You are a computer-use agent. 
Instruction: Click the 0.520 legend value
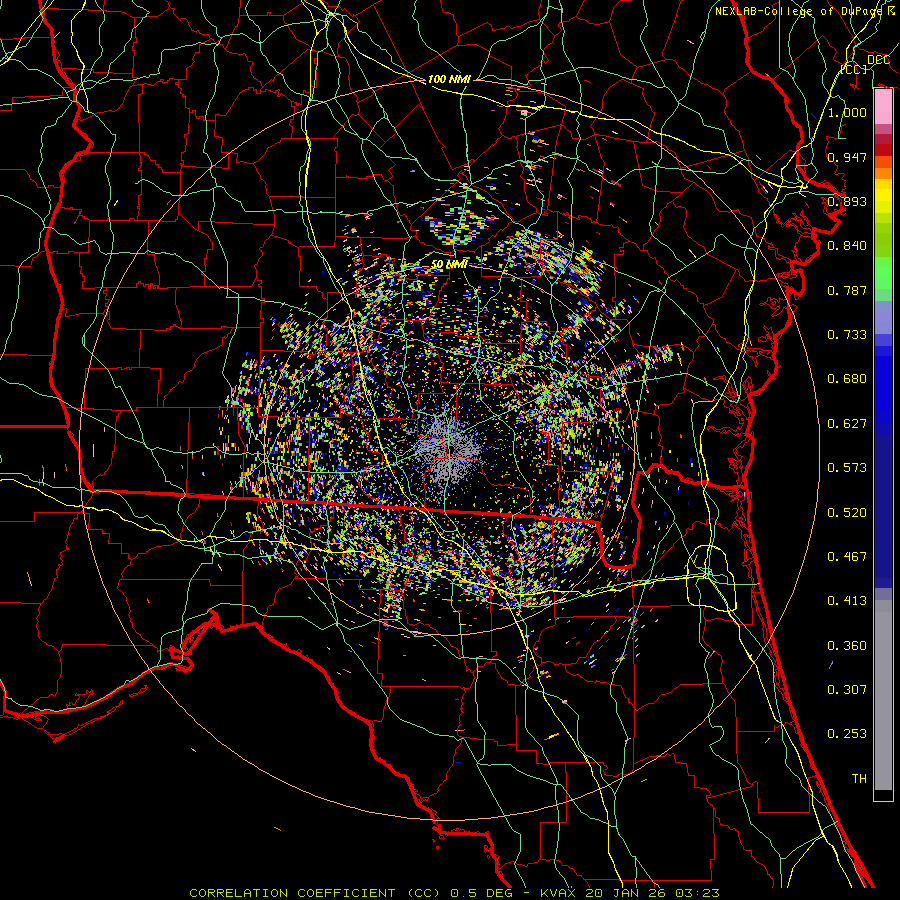(847, 513)
